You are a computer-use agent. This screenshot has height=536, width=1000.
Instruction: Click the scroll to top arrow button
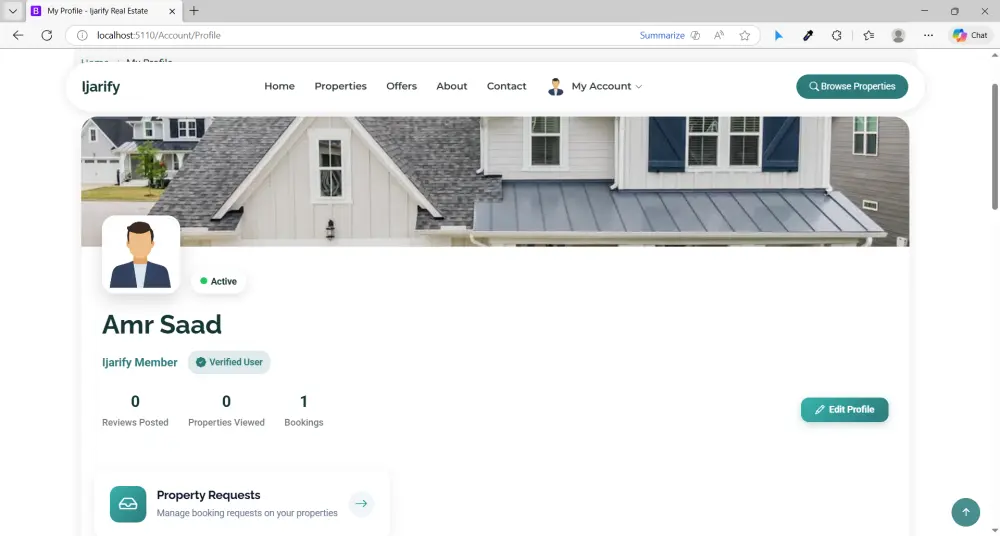[966, 512]
